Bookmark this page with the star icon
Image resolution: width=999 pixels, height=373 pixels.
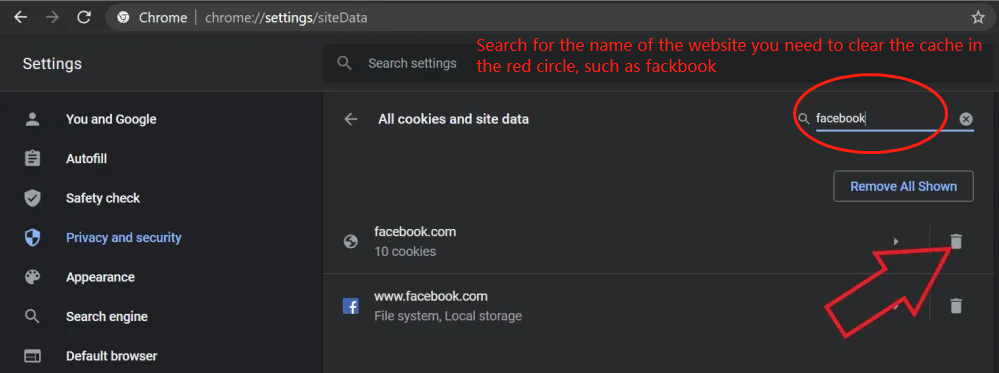(x=978, y=18)
